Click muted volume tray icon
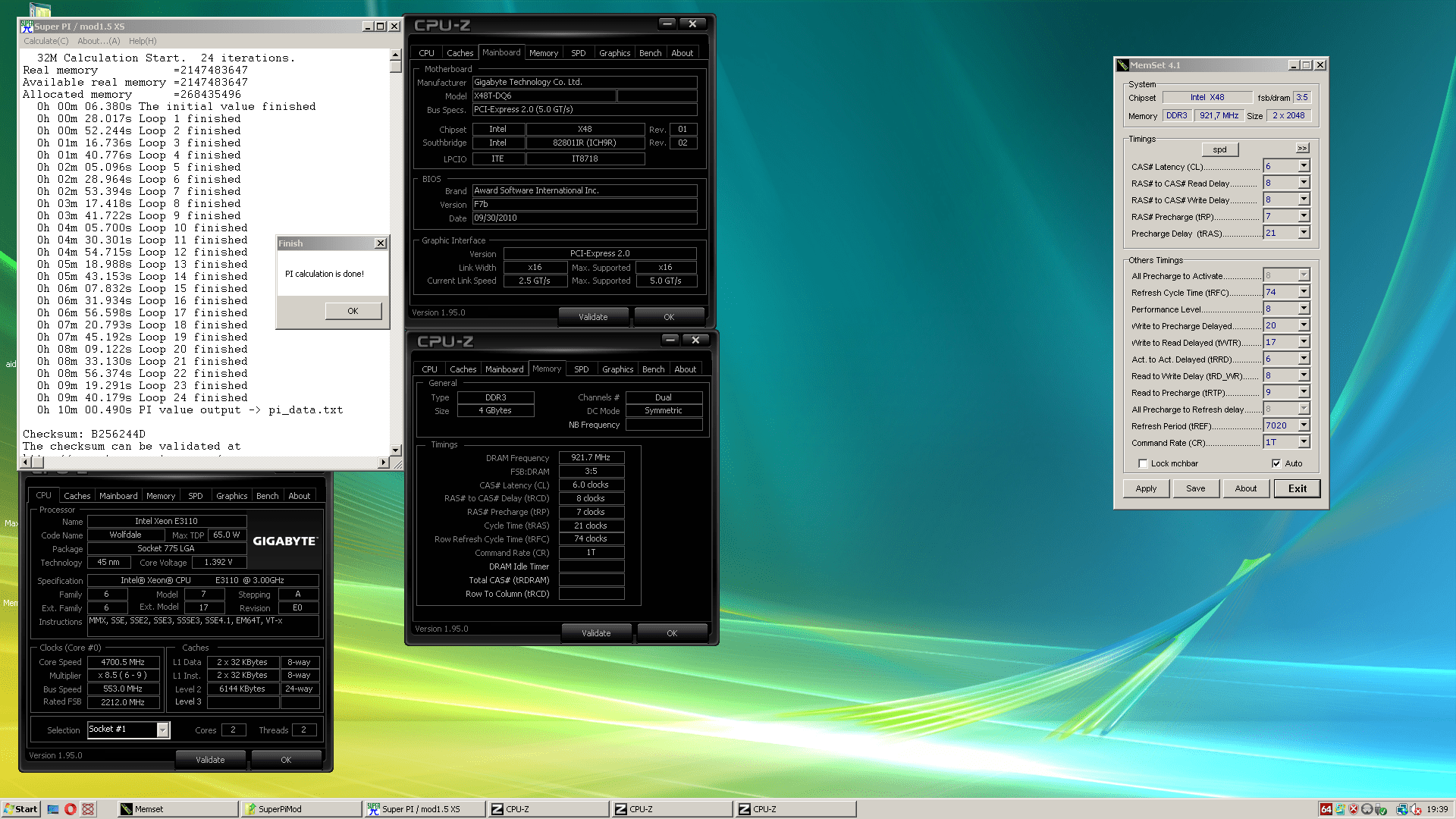 click(1416, 809)
